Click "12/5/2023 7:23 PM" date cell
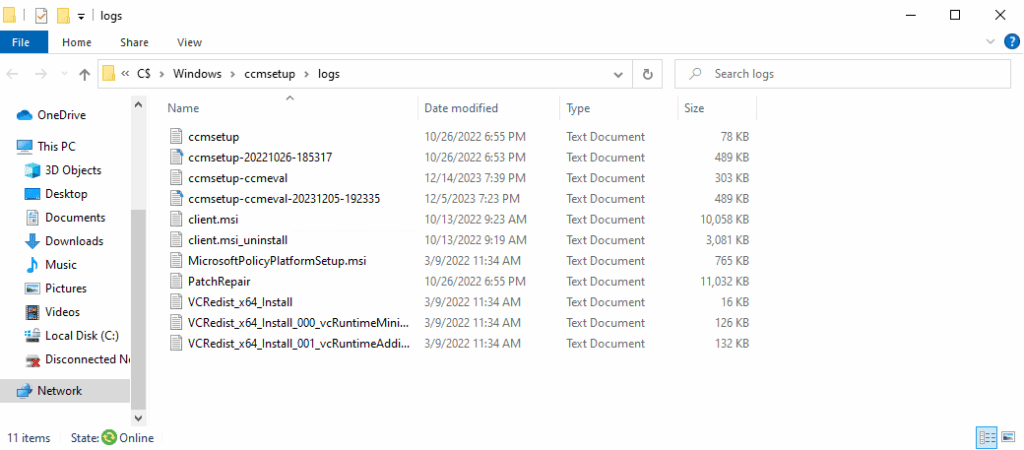The height and width of the screenshot is (450, 1024). (472, 199)
